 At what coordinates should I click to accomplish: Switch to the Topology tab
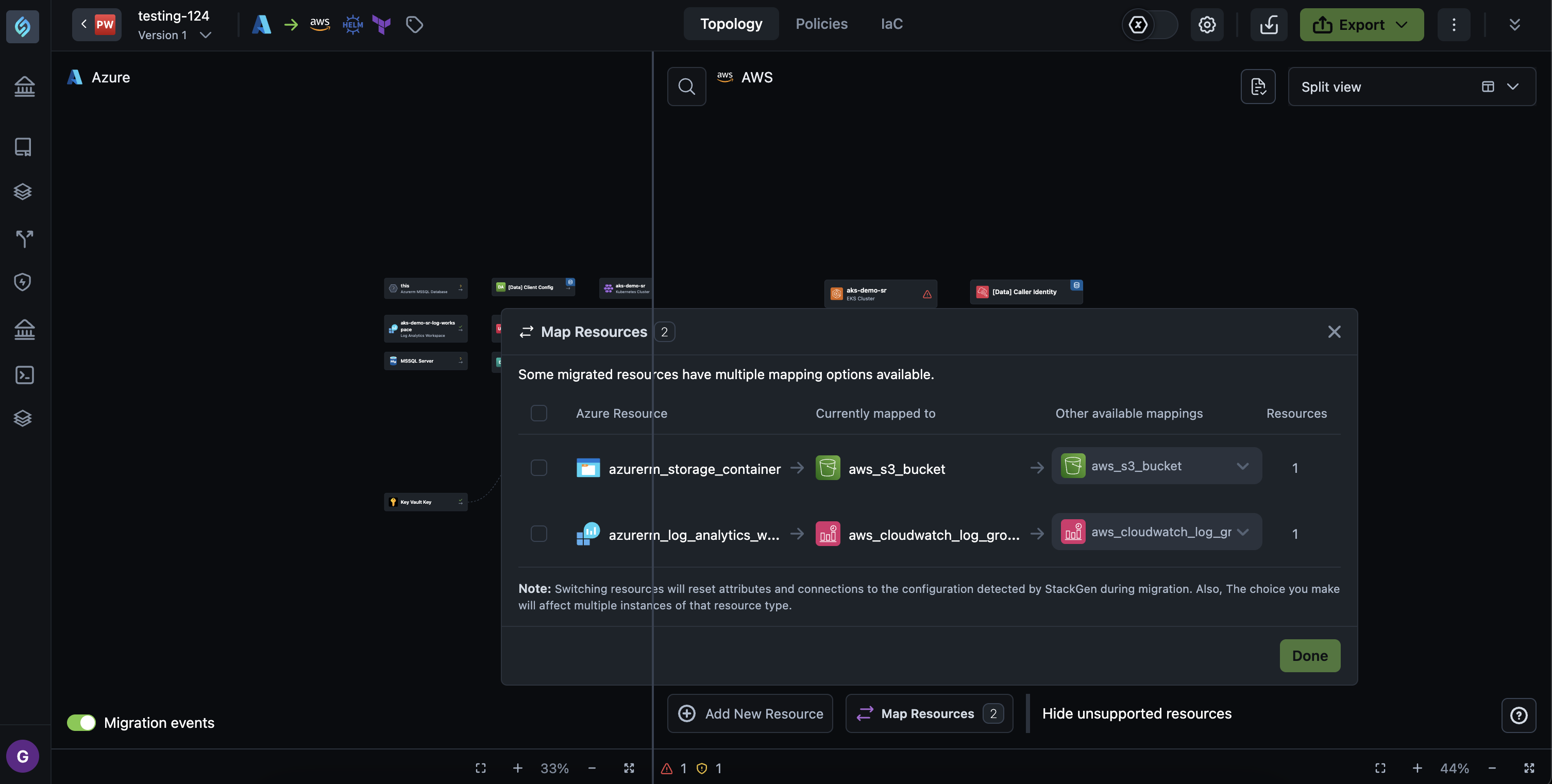731,24
